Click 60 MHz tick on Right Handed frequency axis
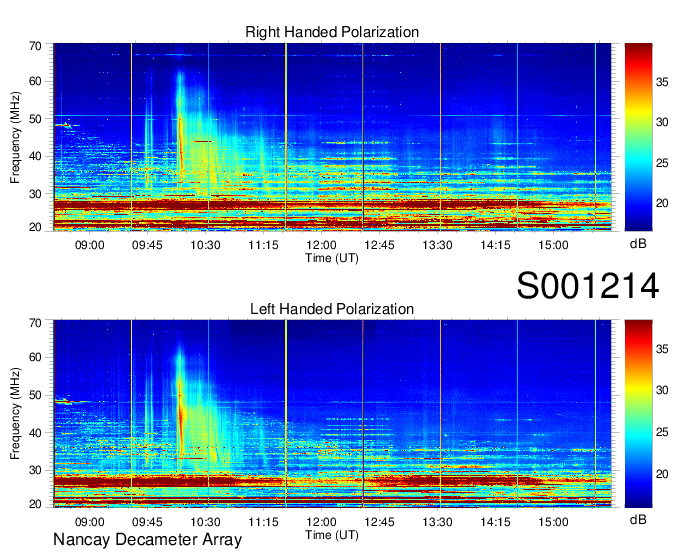This screenshot has width=680, height=552. pyautogui.click(x=35, y=82)
